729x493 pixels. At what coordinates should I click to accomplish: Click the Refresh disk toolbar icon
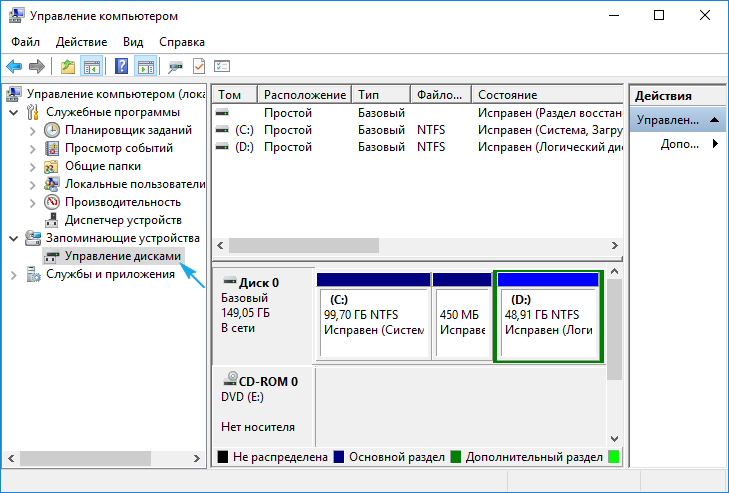(175, 67)
